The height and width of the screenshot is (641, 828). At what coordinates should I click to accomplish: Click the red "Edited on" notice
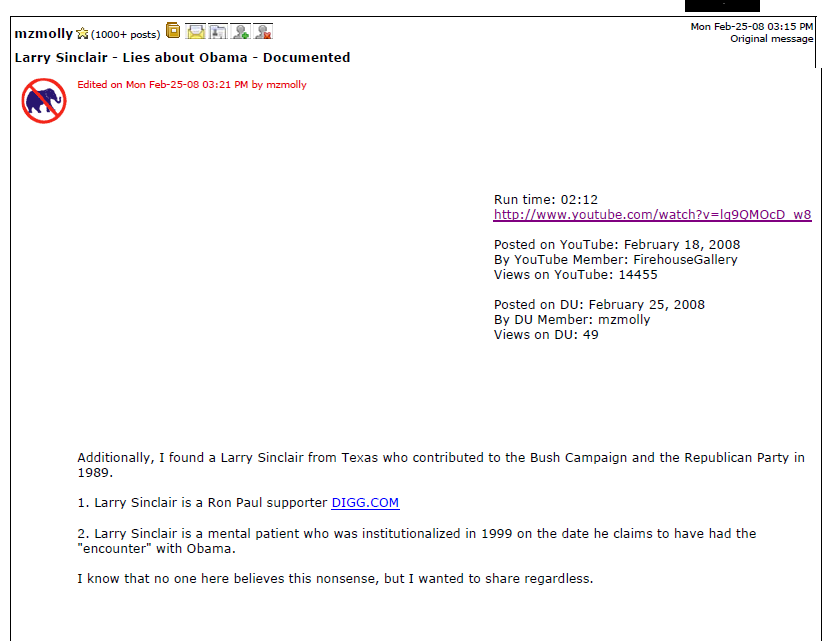point(192,84)
